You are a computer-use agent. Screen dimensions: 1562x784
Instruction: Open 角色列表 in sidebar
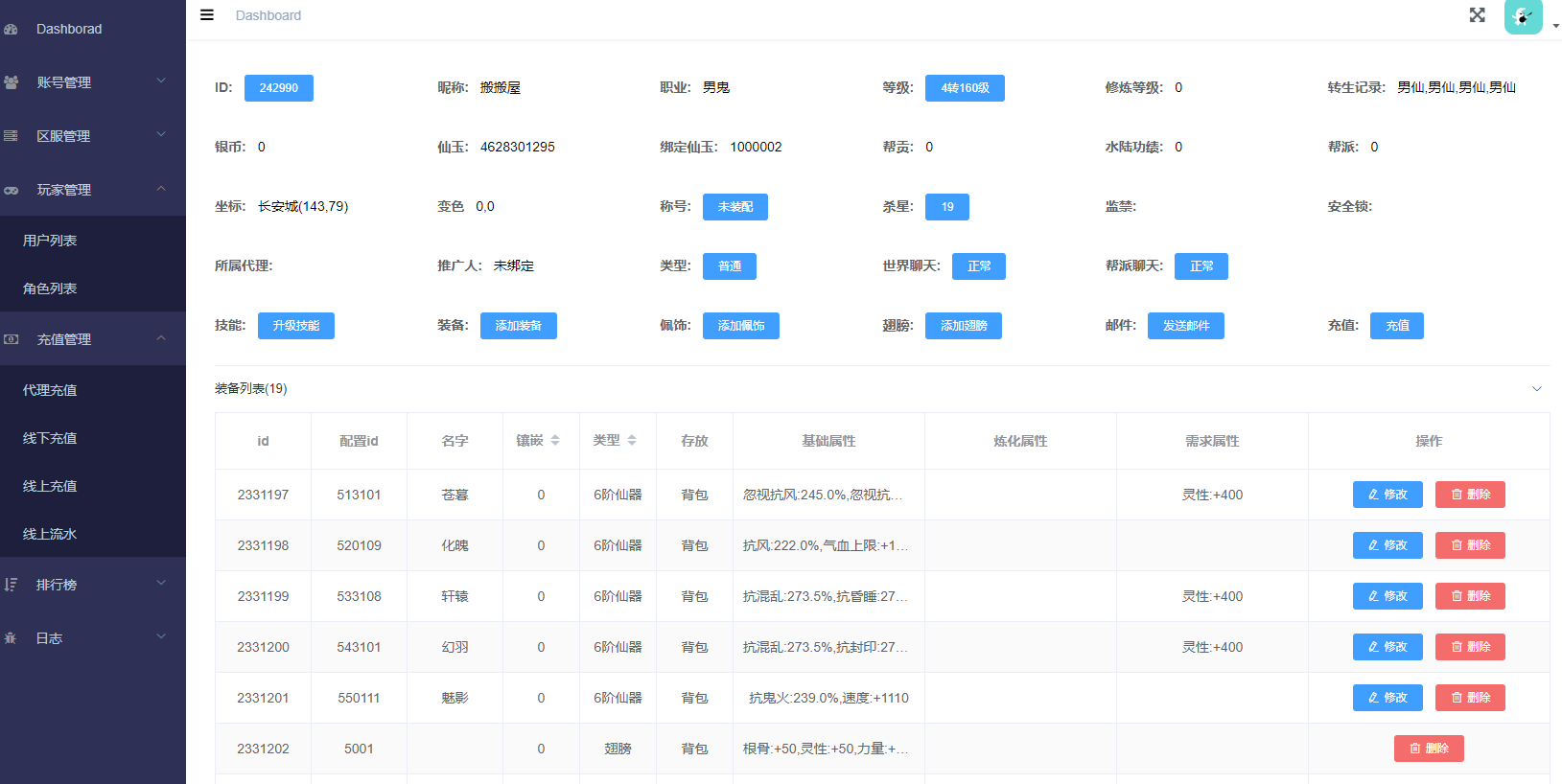50,288
